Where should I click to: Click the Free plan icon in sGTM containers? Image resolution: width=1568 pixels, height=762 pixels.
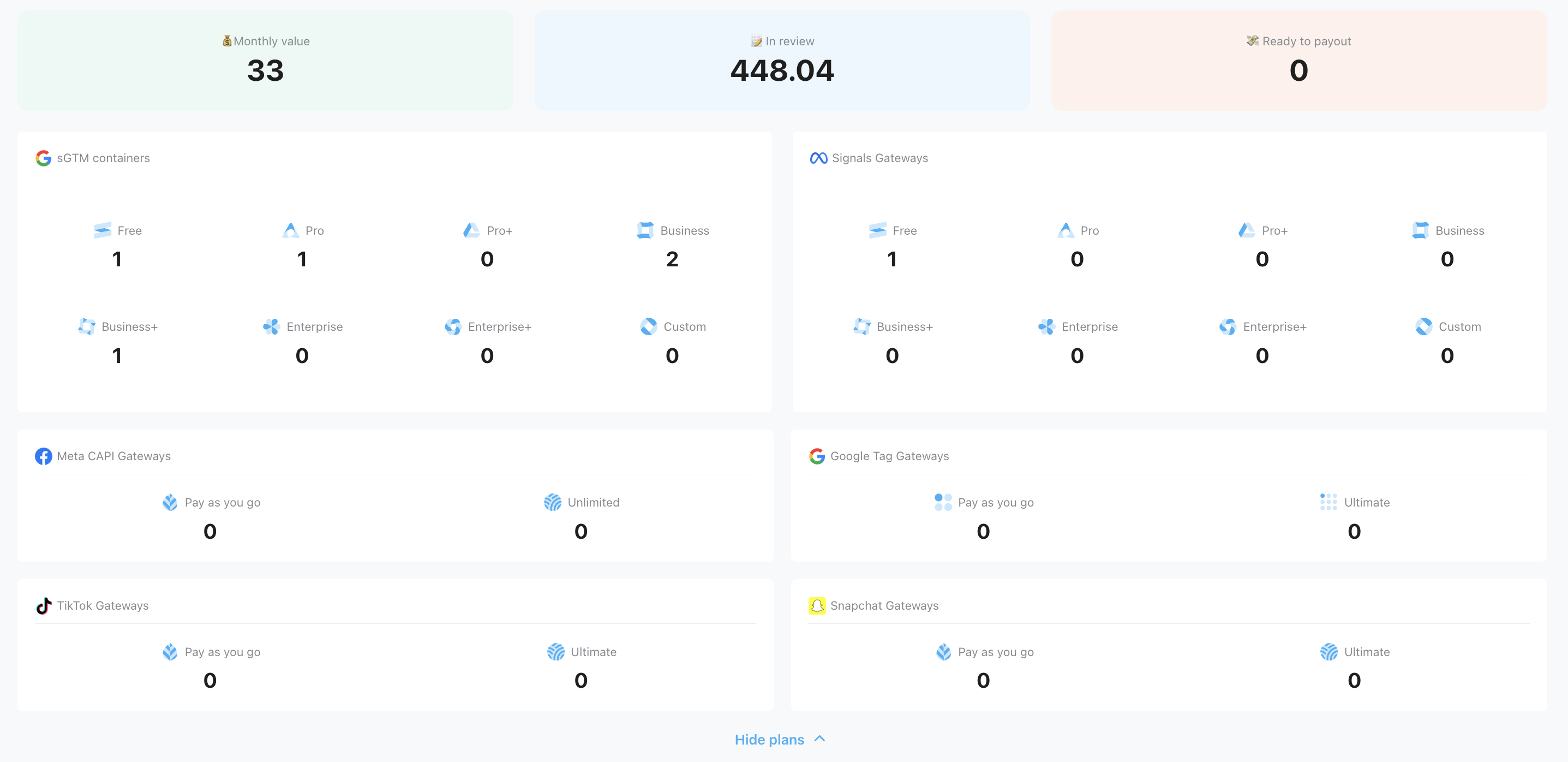[102, 230]
